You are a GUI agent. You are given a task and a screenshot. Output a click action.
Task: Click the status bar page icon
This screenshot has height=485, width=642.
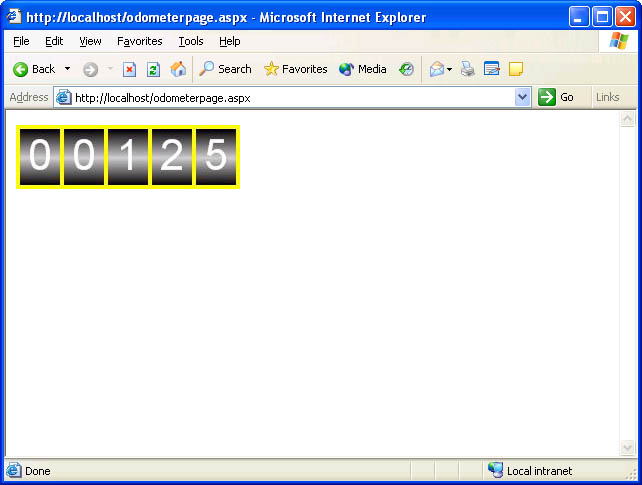[x=13, y=470]
